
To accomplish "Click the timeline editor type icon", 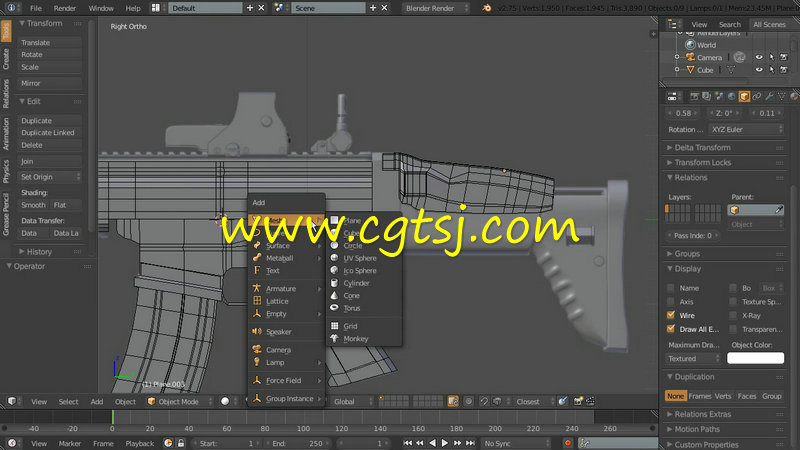I will pos(12,443).
